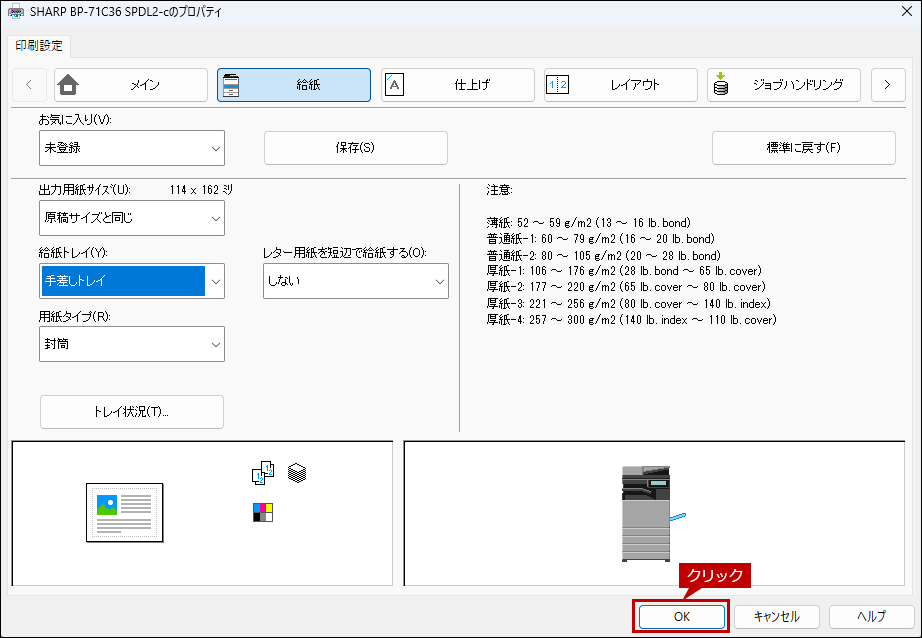The image size is (922, 638).
Task: Click OK to confirm the settings
Action: pos(681,617)
